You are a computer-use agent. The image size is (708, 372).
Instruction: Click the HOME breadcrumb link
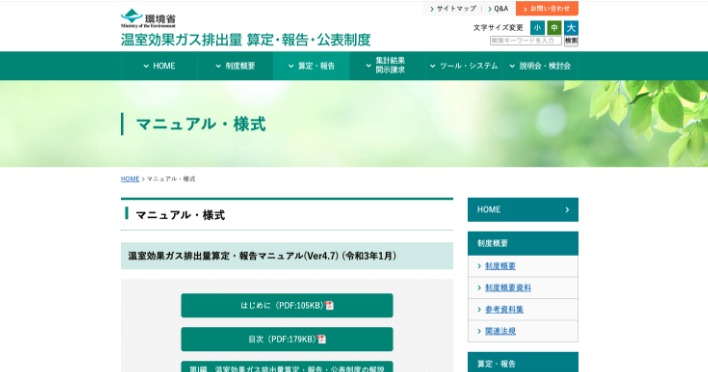130,179
